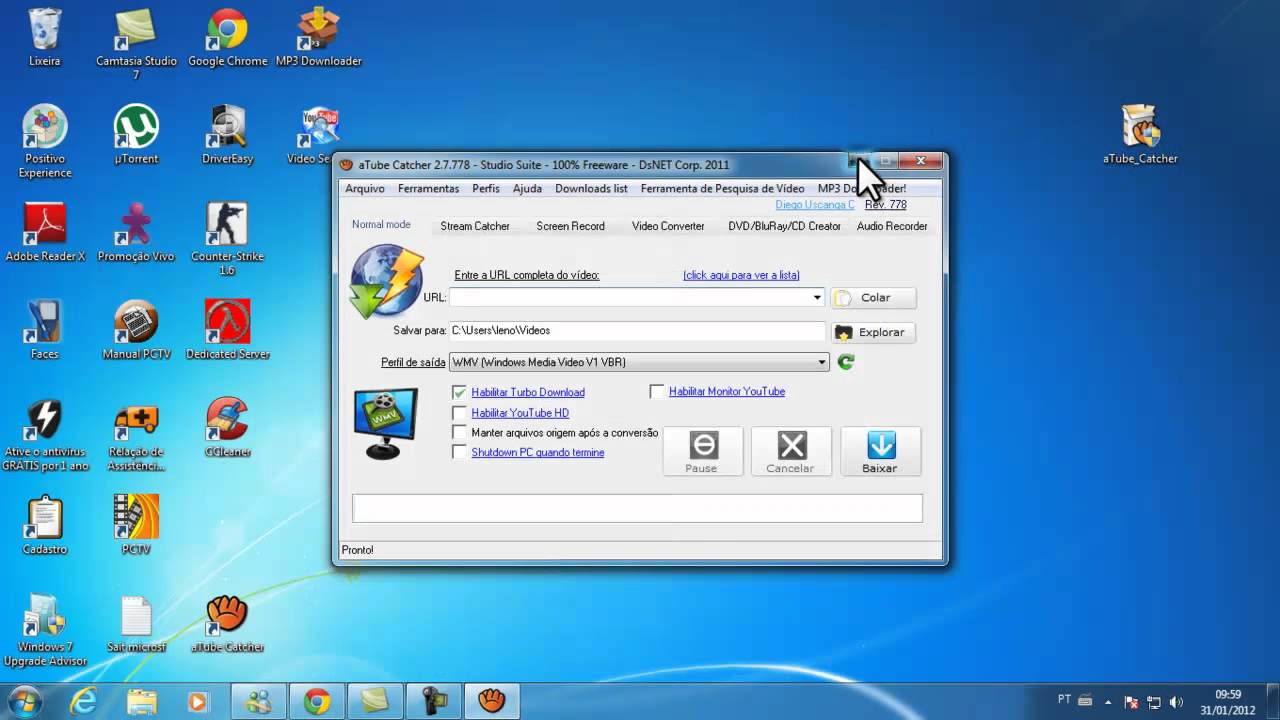Open Ferramenta de Pesquisa de Vídeo menu
This screenshot has width=1280, height=720.
pyautogui.click(x=722, y=188)
